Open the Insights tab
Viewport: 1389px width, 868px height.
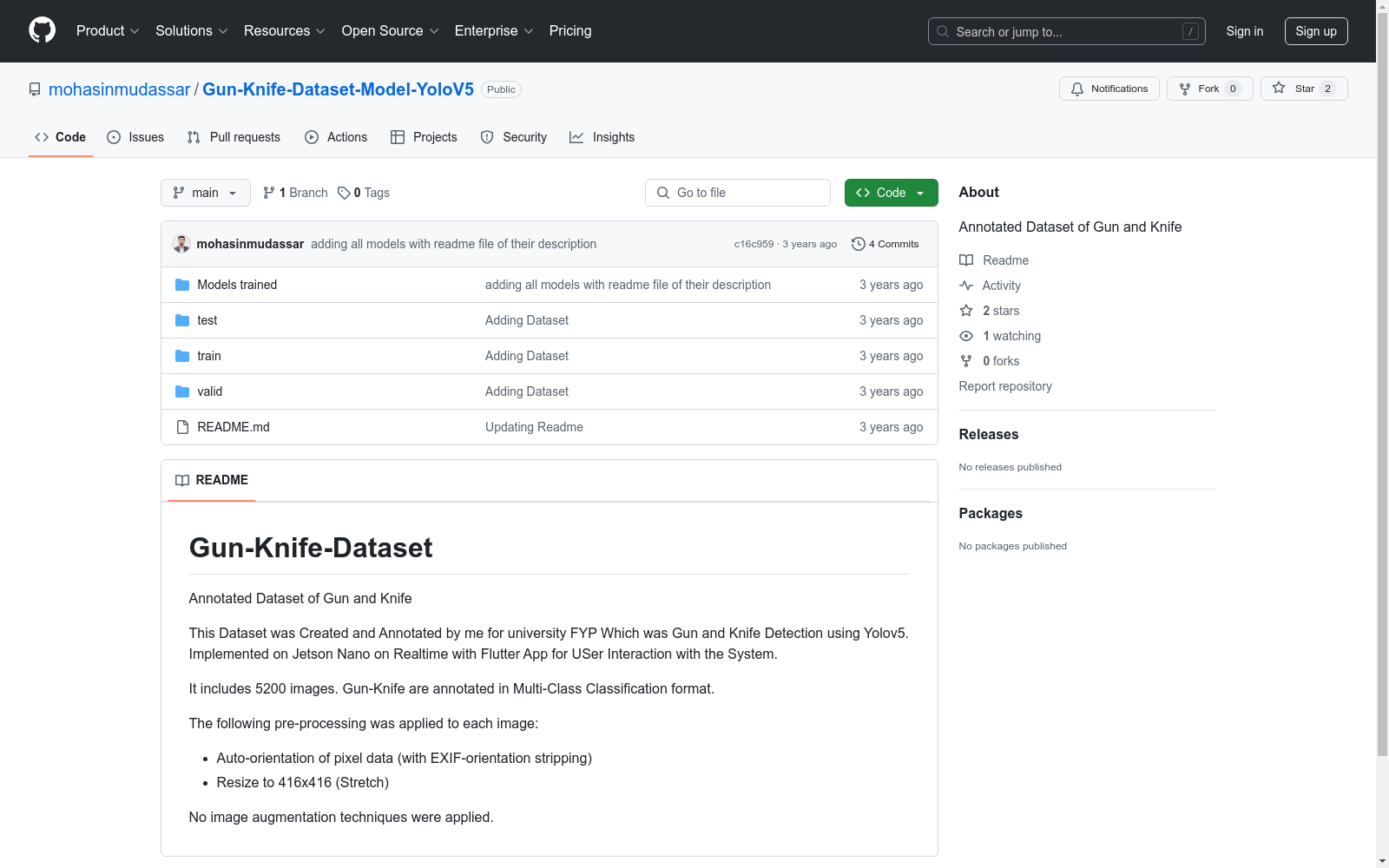tap(602, 137)
